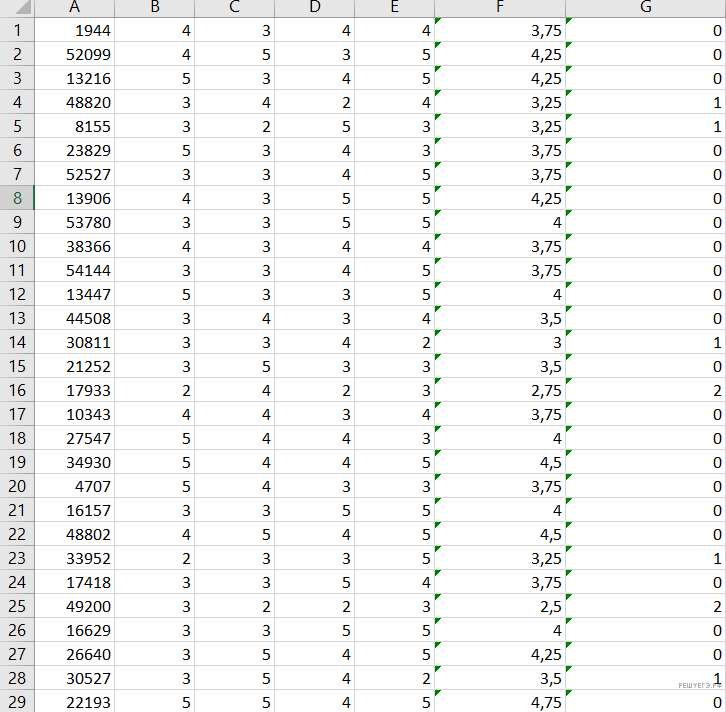This screenshot has width=726, height=712.
Task: Click the select-all corner of the grid
Action: coord(16,8)
